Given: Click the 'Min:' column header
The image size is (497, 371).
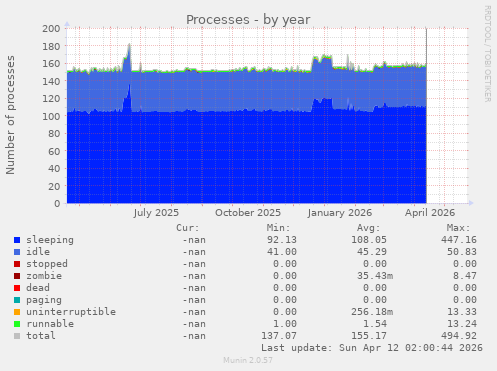Looking at the screenshot, I should point(278,228).
